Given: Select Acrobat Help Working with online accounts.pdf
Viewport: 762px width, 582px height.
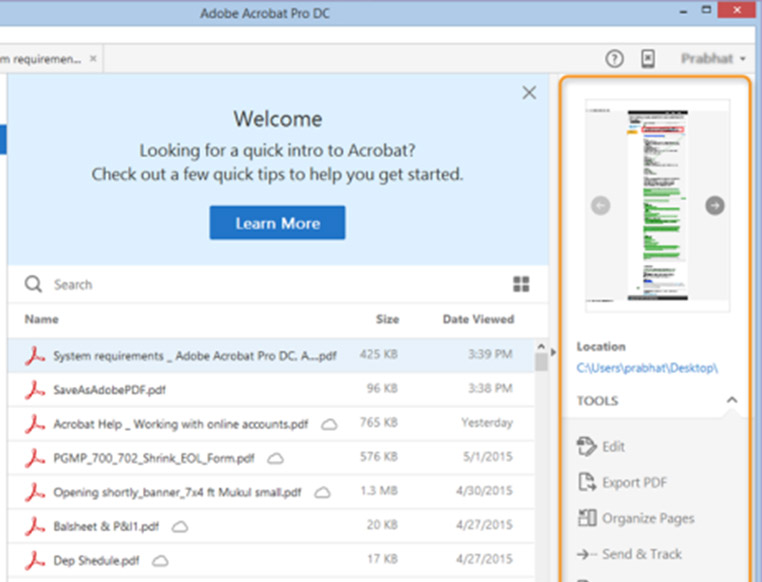Looking at the screenshot, I should point(271,424).
